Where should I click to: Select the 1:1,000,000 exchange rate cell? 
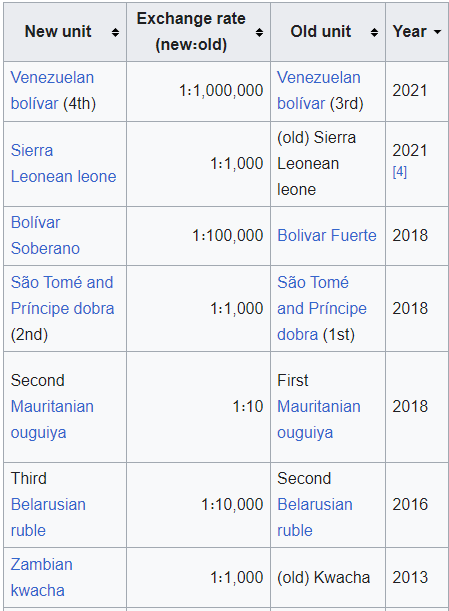pyautogui.click(x=198, y=91)
